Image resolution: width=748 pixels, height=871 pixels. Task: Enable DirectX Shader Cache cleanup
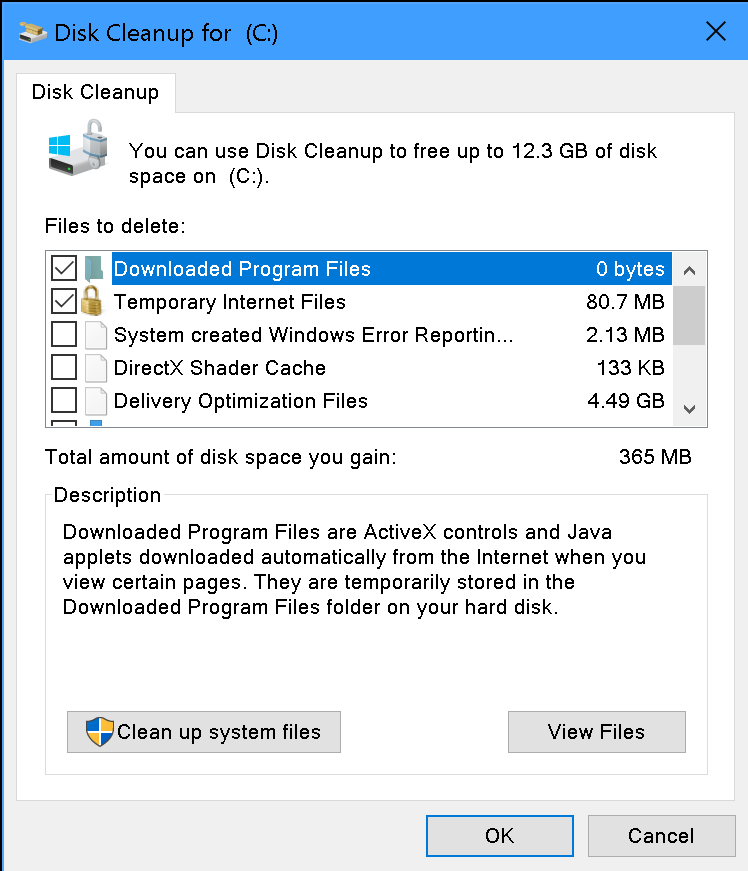pyautogui.click(x=63, y=368)
